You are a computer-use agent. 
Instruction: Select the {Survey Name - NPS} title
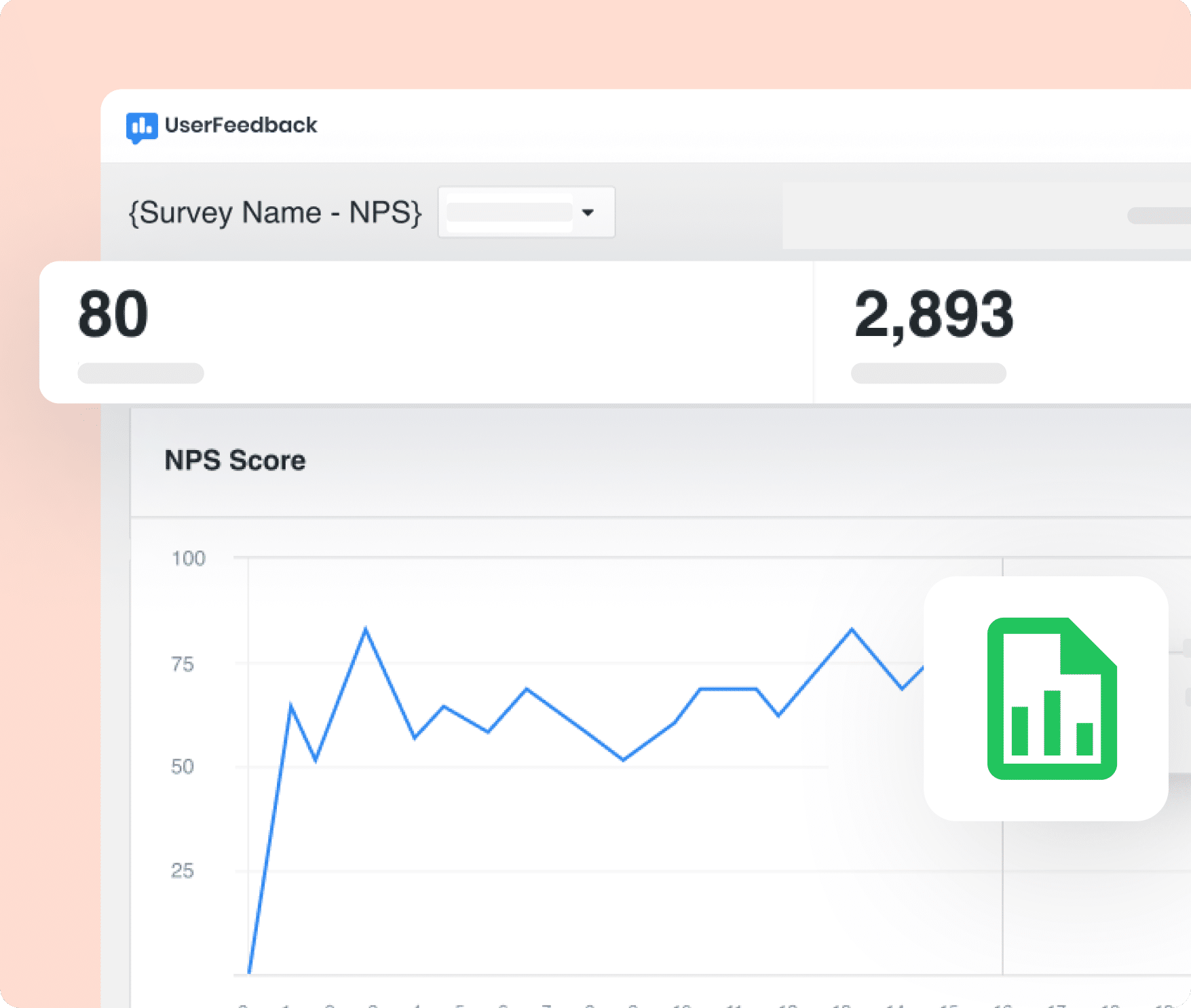[276, 212]
